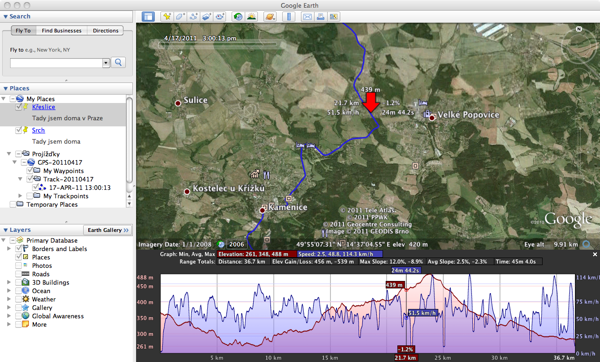
Task: Show historical imagery clock icon in the toolbar
Action: (238, 16)
